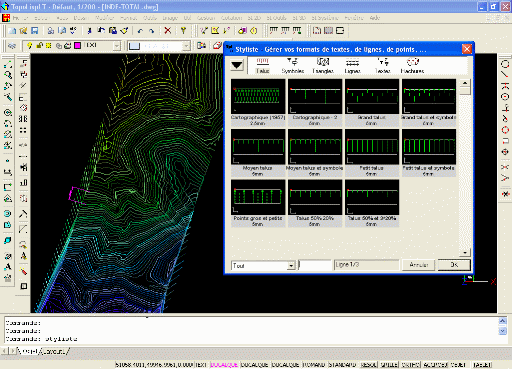Click the yellow sun freeze layer icon
The image size is (512, 369).
(x=49, y=45)
